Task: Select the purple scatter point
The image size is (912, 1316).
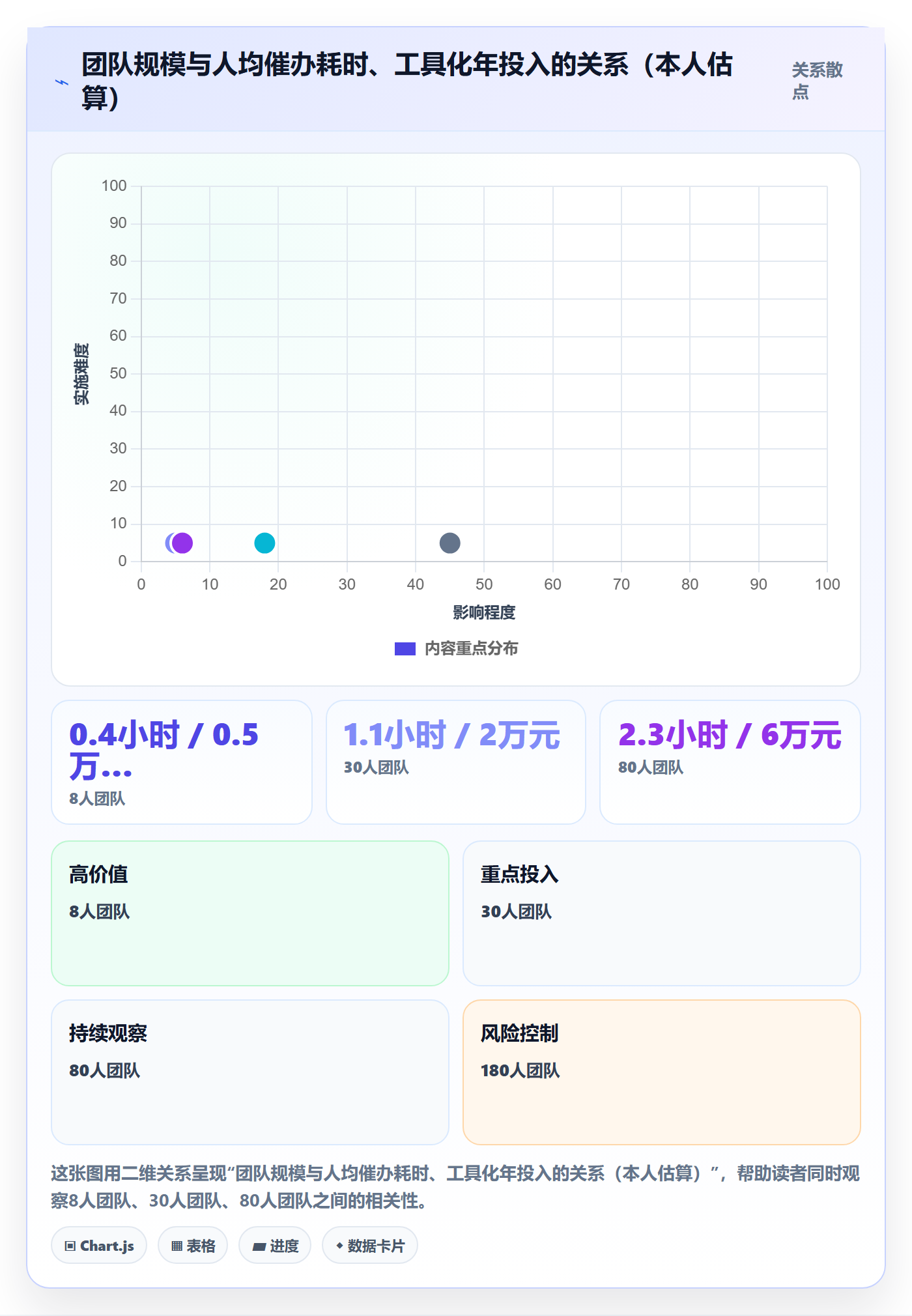Action: tap(182, 543)
